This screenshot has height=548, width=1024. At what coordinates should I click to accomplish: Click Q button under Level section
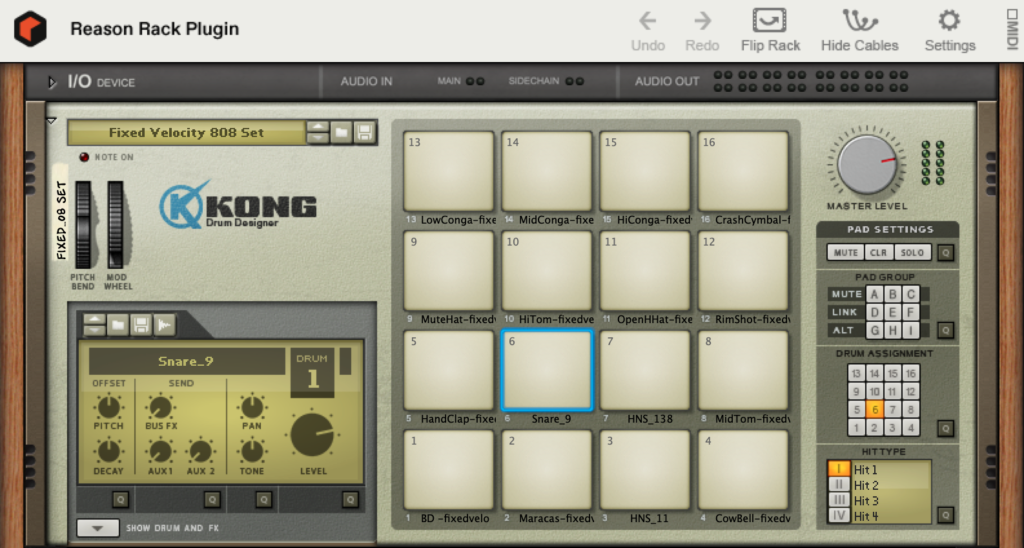tap(350, 500)
